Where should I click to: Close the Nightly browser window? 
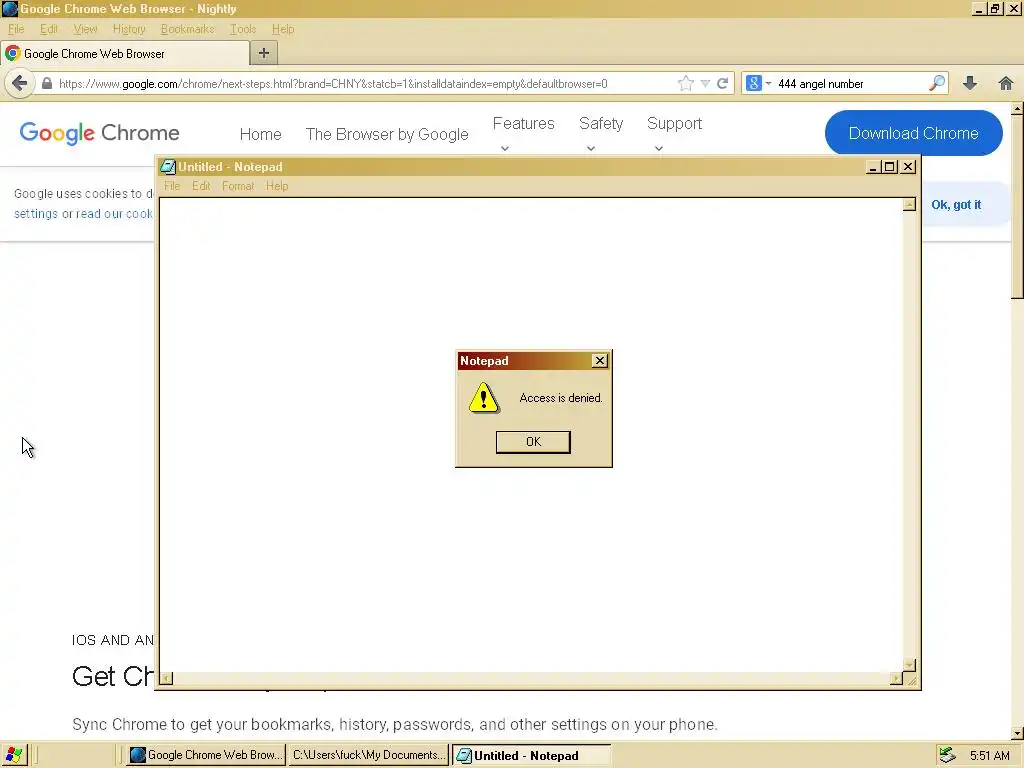(x=1014, y=8)
